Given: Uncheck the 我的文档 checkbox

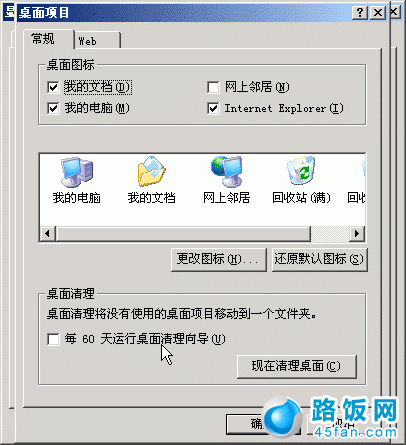Looking at the screenshot, I should [x=53, y=87].
